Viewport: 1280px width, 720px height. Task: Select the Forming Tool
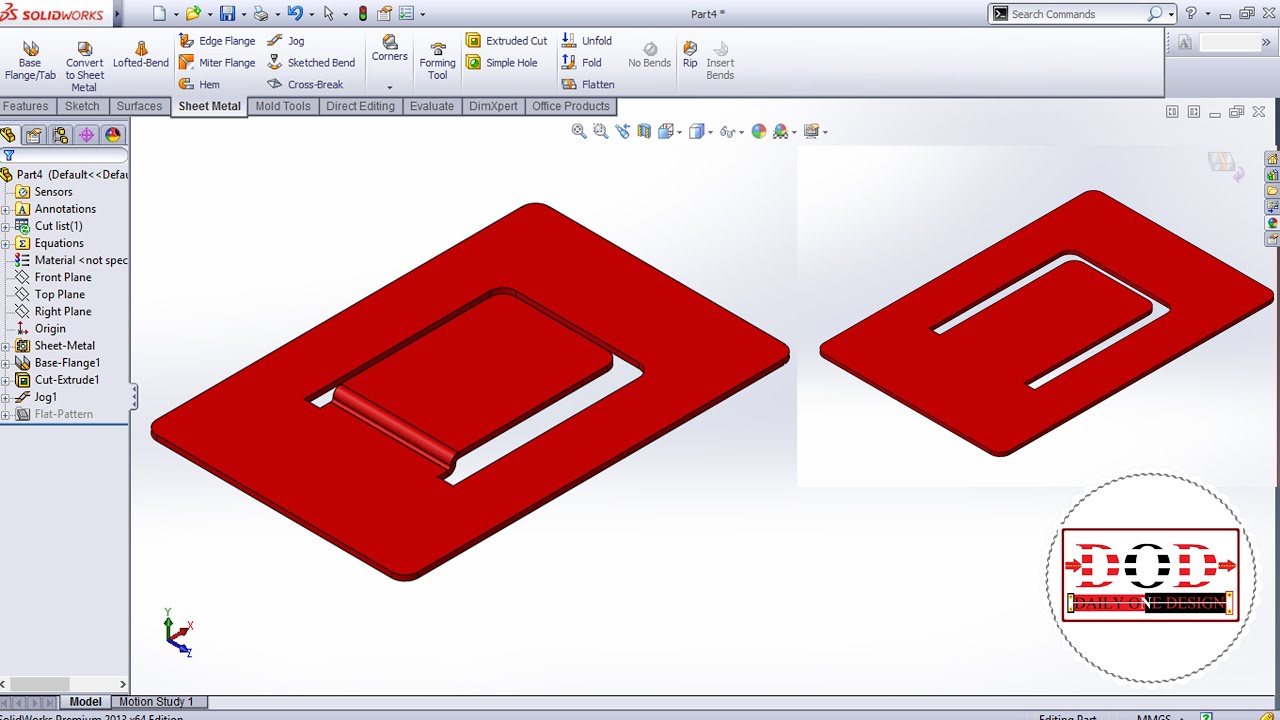437,61
